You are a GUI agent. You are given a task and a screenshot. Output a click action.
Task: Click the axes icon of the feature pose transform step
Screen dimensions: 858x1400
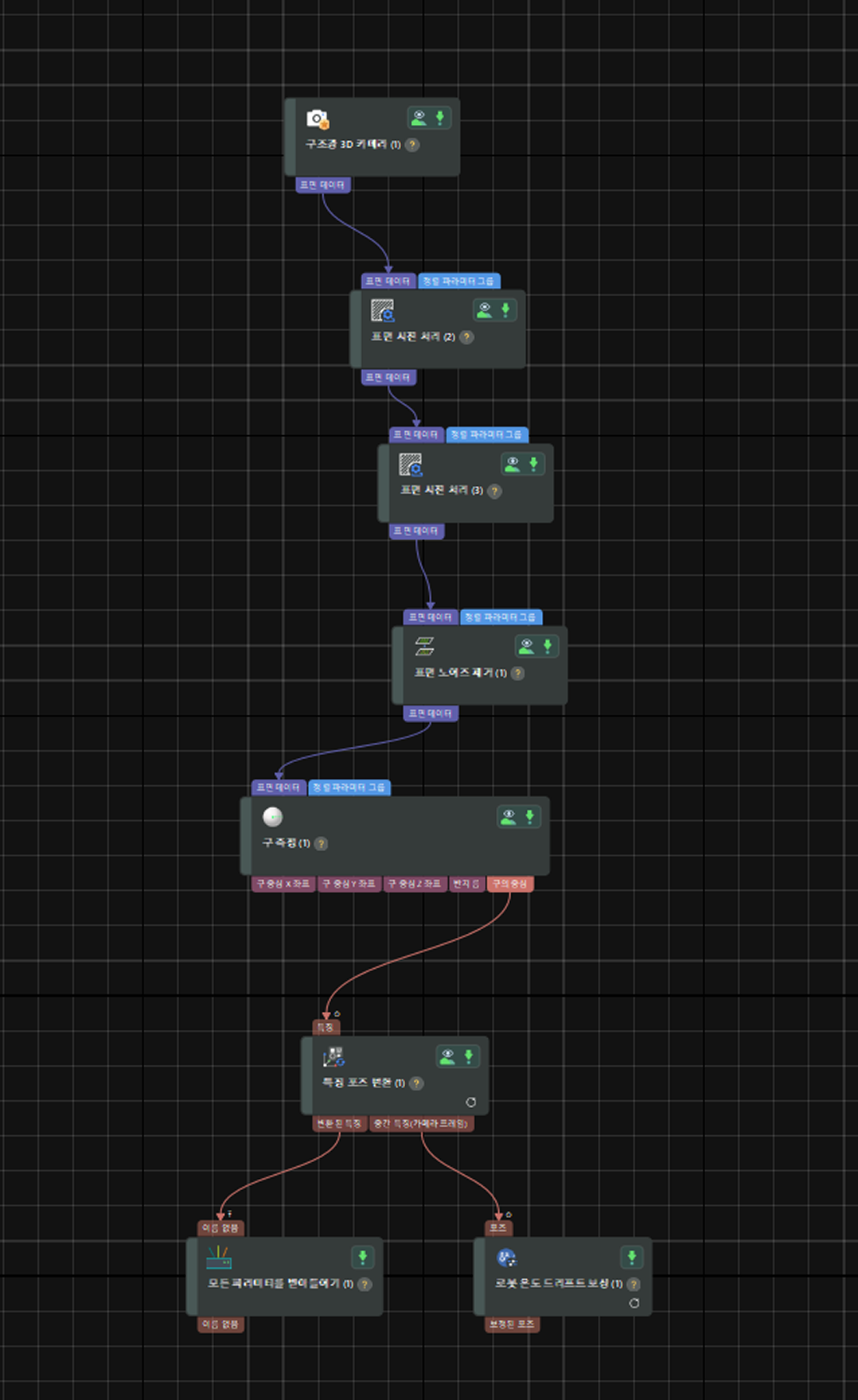click(x=333, y=1056)
